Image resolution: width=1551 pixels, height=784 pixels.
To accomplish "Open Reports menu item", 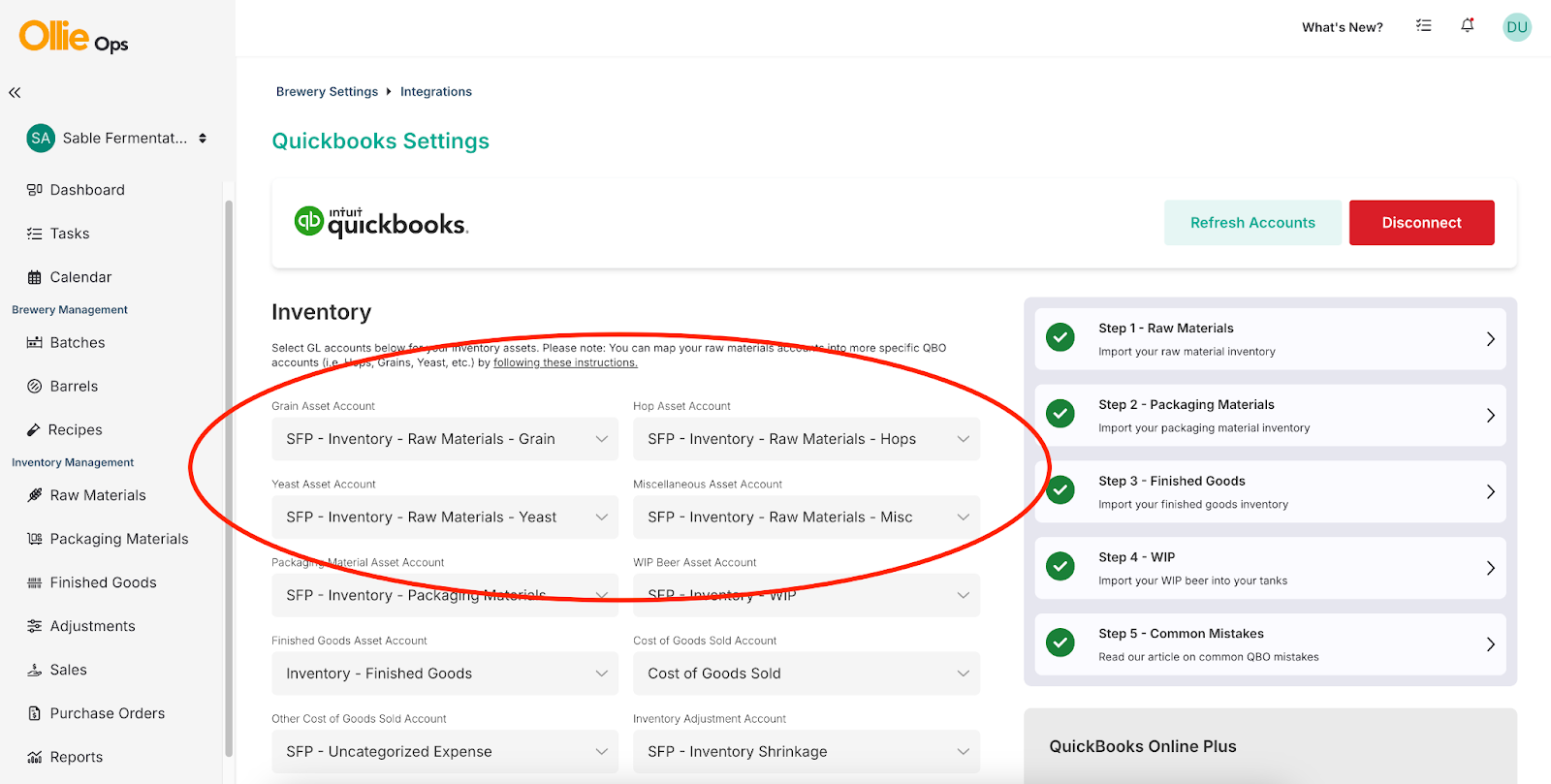I will tap(77, 757).
